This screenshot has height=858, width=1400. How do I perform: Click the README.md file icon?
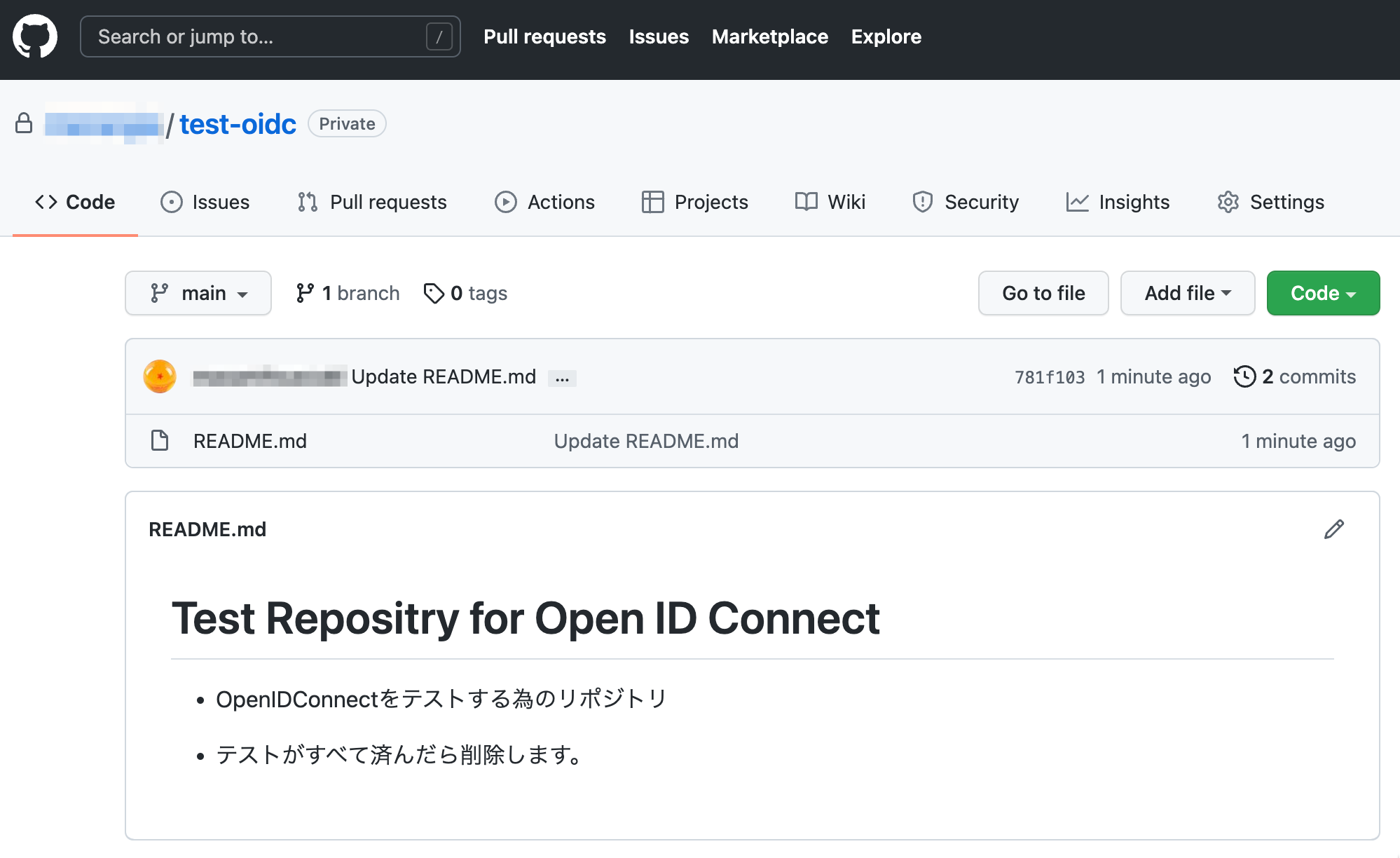click(160, 441)
